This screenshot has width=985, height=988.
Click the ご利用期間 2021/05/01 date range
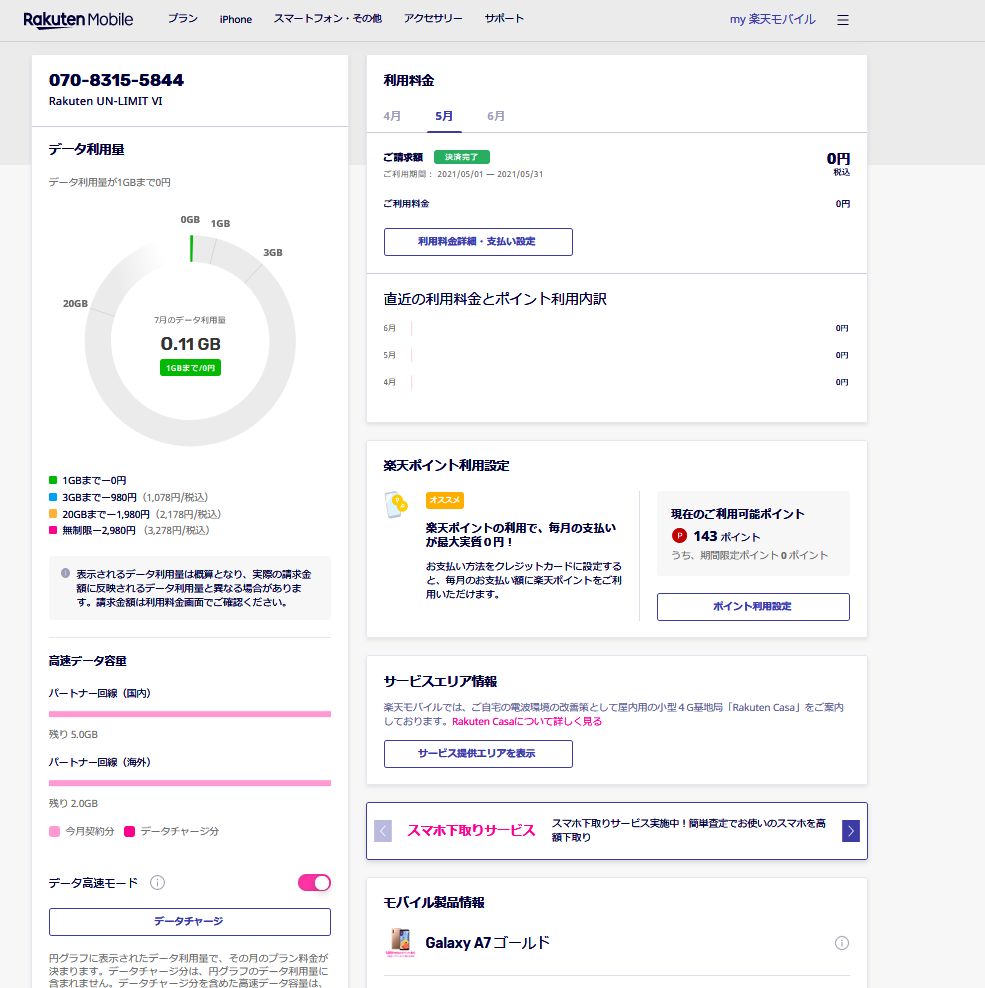click(463, 175)
